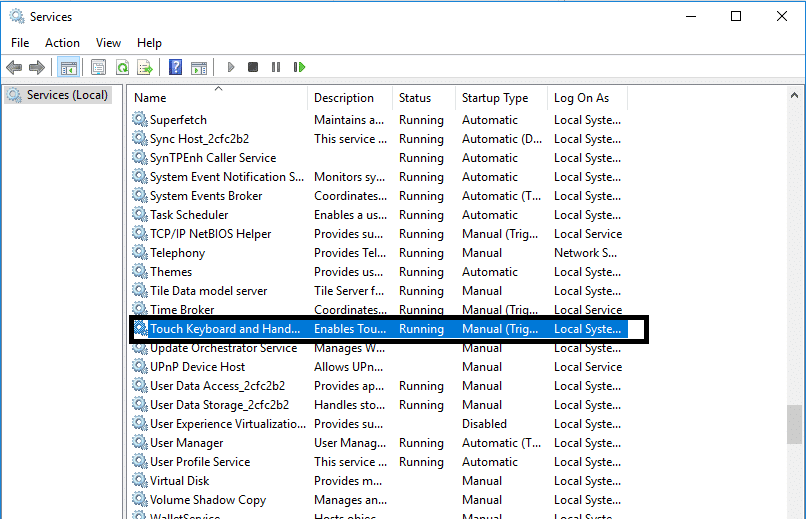806x519 pixels.
Task: Sort by the Status column header
Action: (415, 98)
